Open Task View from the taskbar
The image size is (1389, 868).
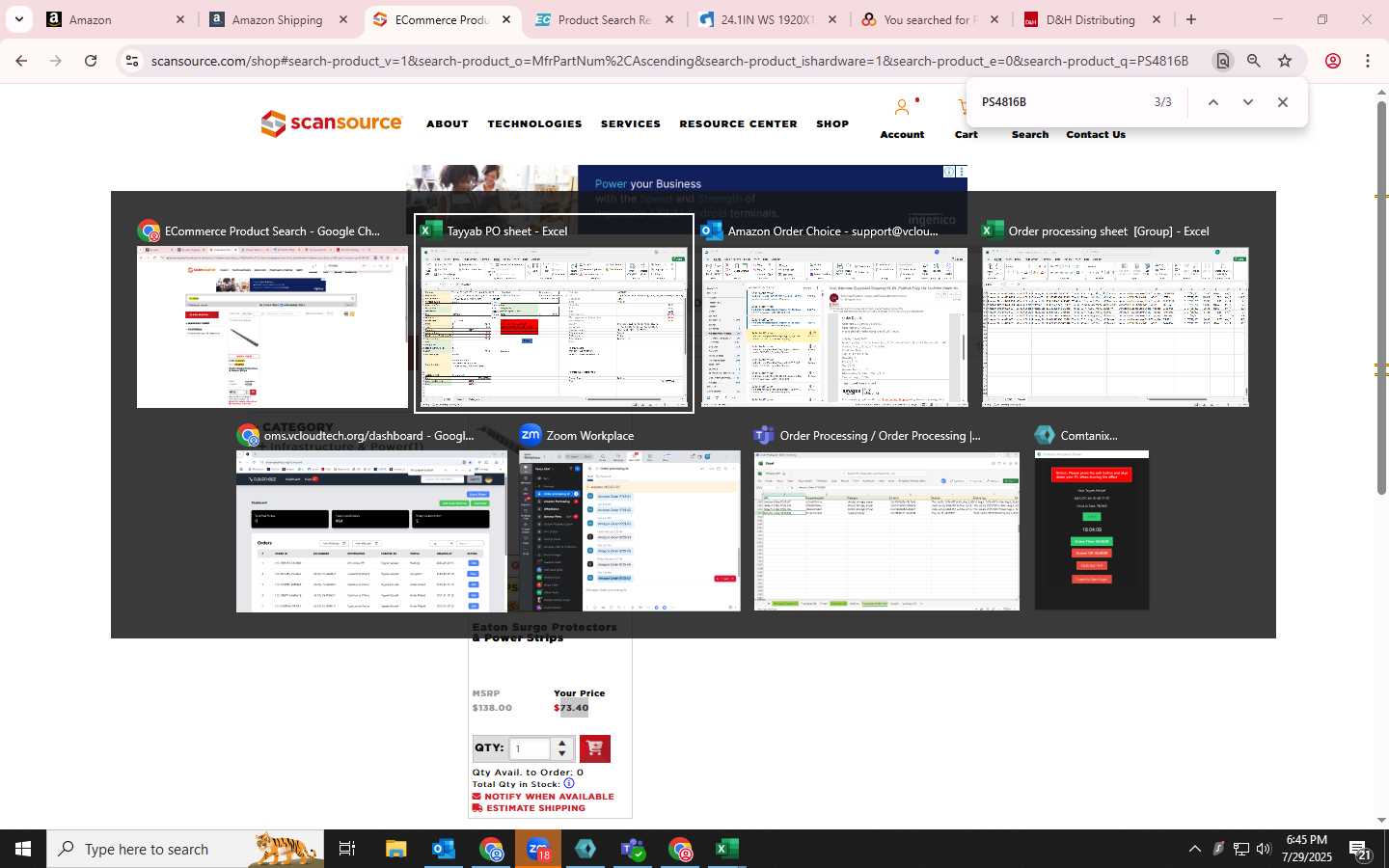pyautogui.click(x=347, y=849)
